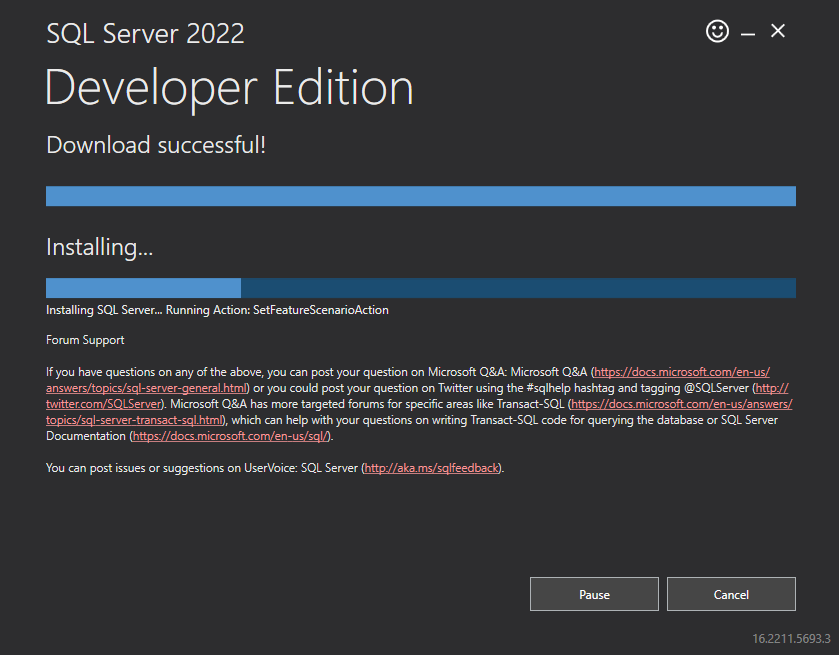The width and height of the screenshot is (839, 655).
Task: Click the UserVoice: SQL Server feedback sentence
Action: pyautogui.click(x=200, y=468)
